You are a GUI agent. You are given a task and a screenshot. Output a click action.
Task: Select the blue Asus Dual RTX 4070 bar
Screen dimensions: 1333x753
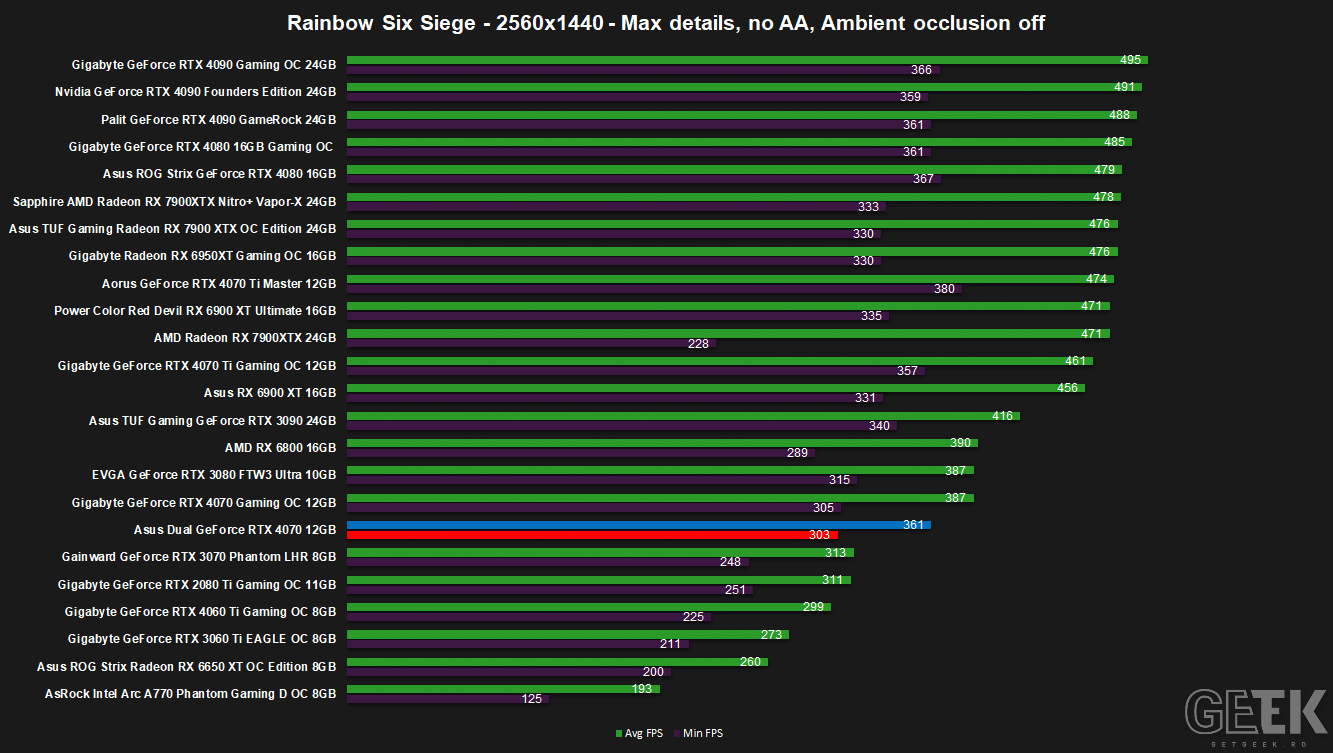click(639, 525)
